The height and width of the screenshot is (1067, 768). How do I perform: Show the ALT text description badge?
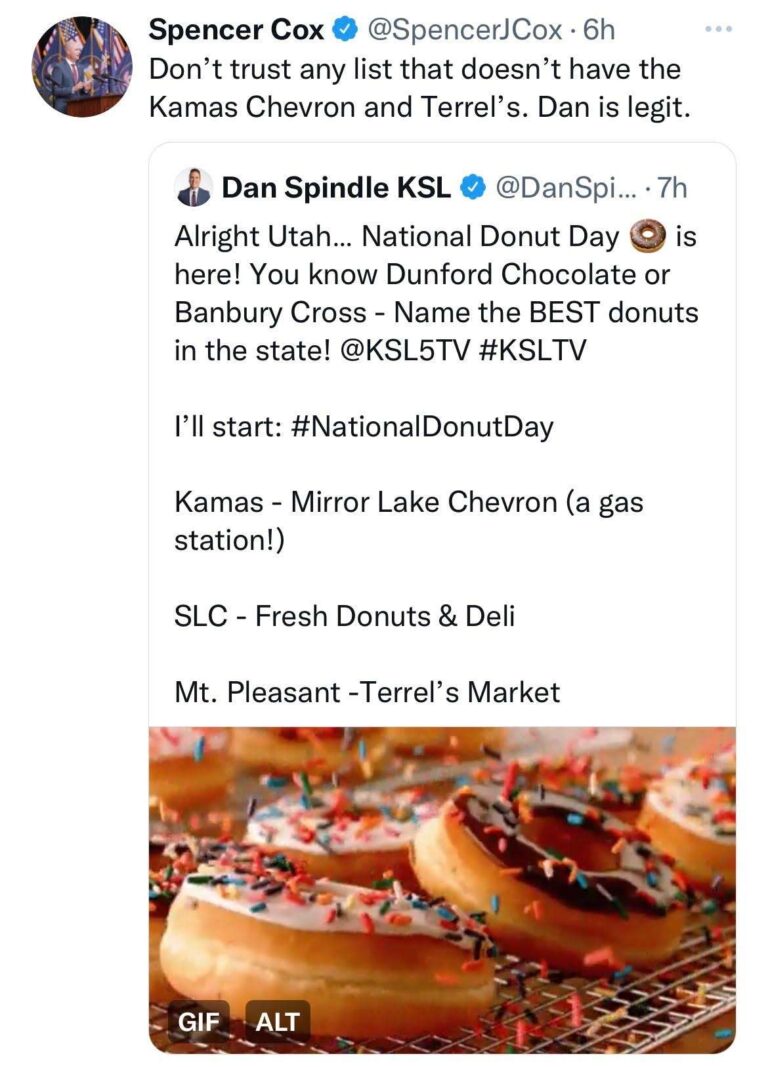click(x=278, y=1021)
